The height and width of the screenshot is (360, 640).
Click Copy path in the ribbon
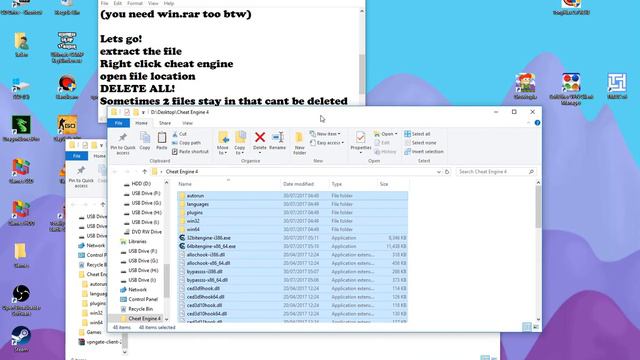tap(187, 143)
